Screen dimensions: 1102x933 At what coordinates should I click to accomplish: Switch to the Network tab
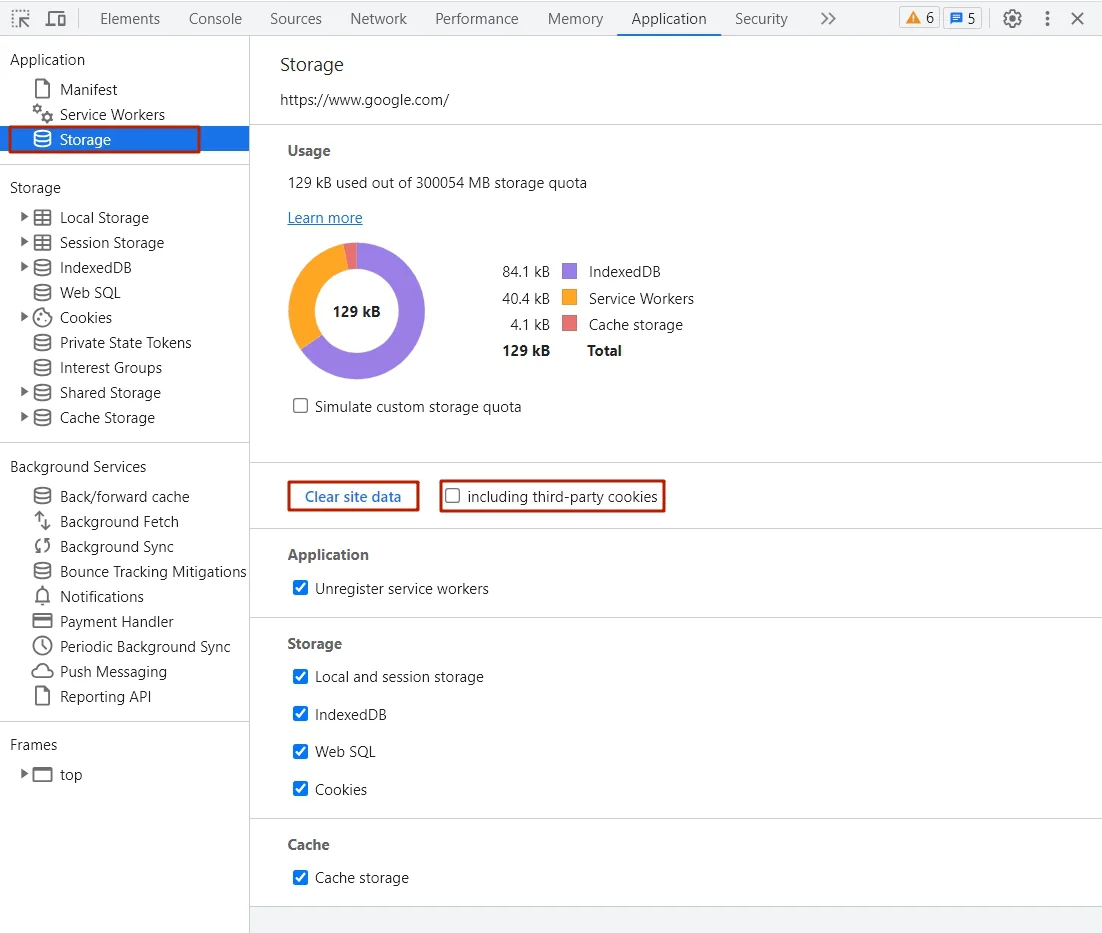point(378,18)
